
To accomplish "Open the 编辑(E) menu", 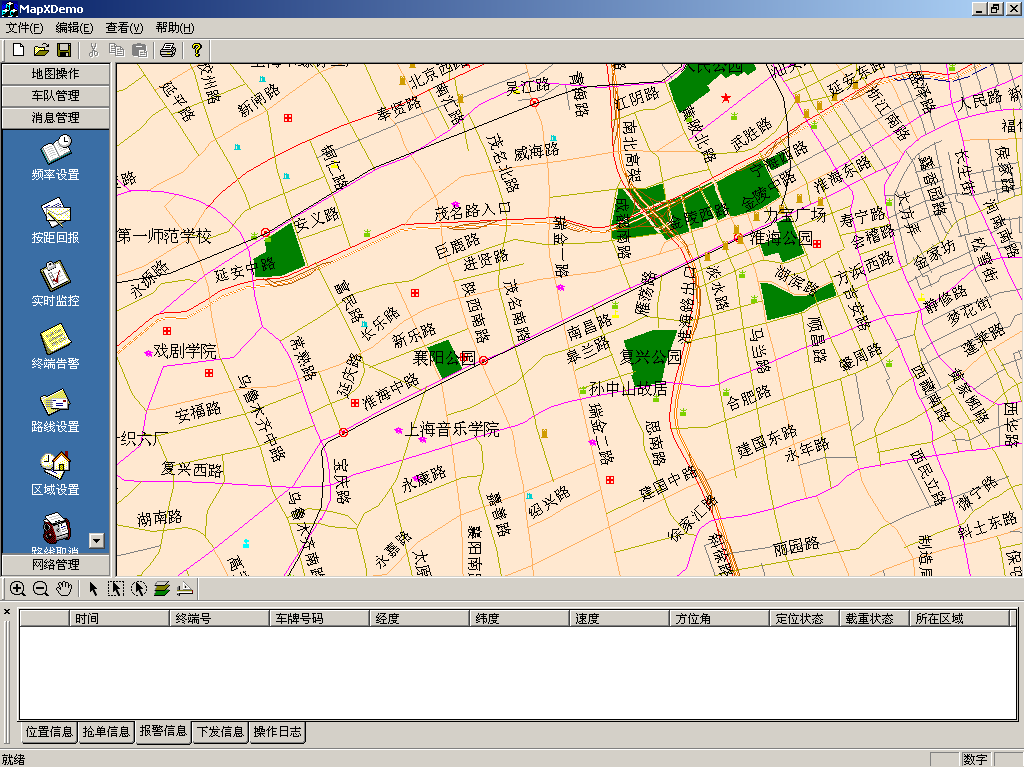I will [74, 28].
